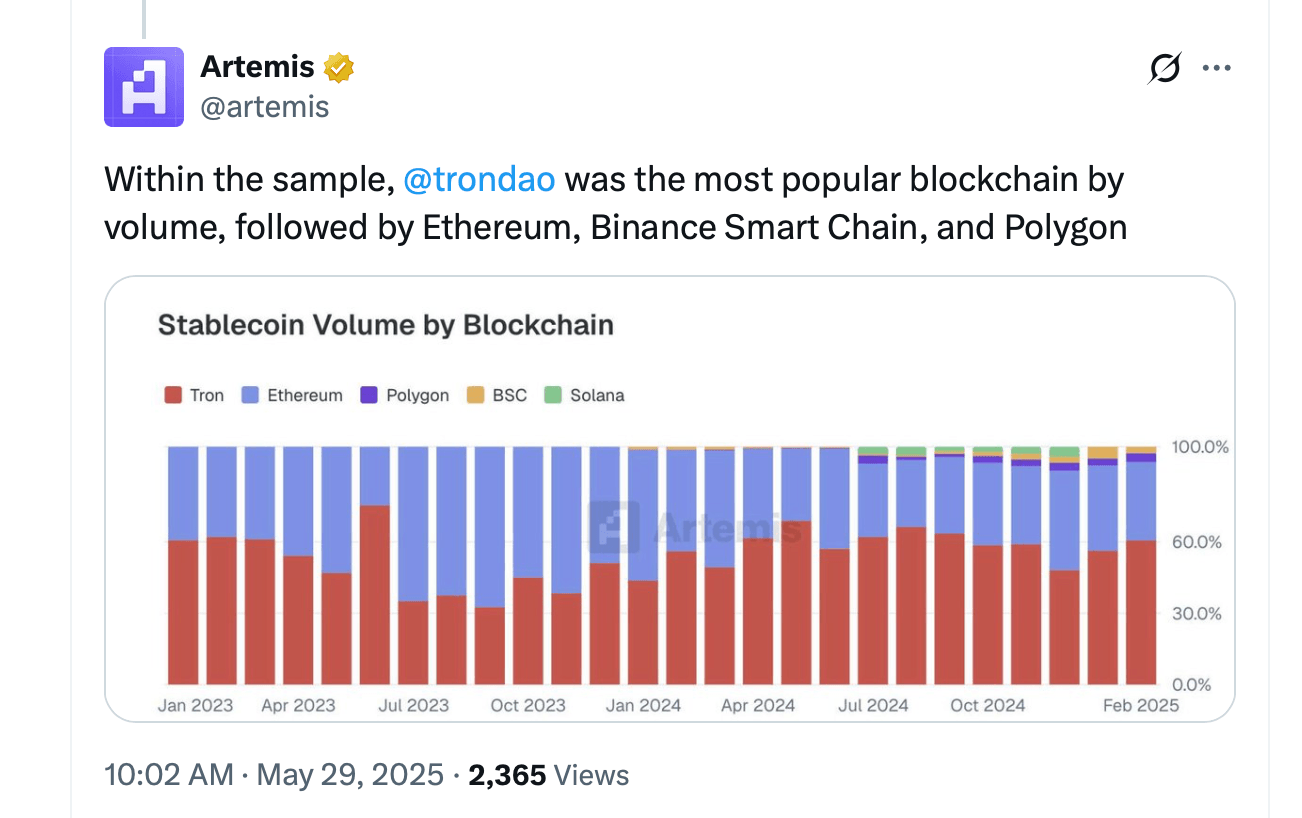Viewport: 1302px width, 818px height.
Task: Click the Artemis profile avatar
Action: pyautogui.click(x=144, y=87)
